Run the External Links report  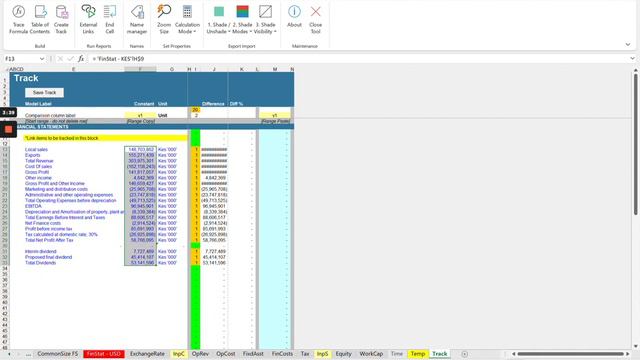click(x=88, y=19)
